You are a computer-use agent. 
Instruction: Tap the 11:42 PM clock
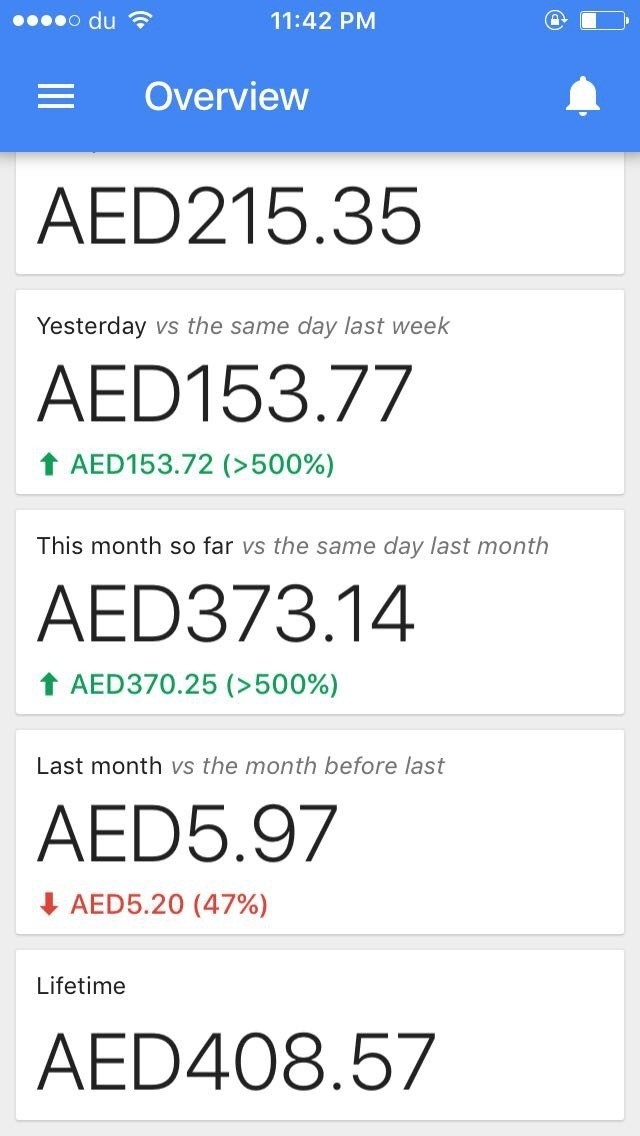[323, 20]
